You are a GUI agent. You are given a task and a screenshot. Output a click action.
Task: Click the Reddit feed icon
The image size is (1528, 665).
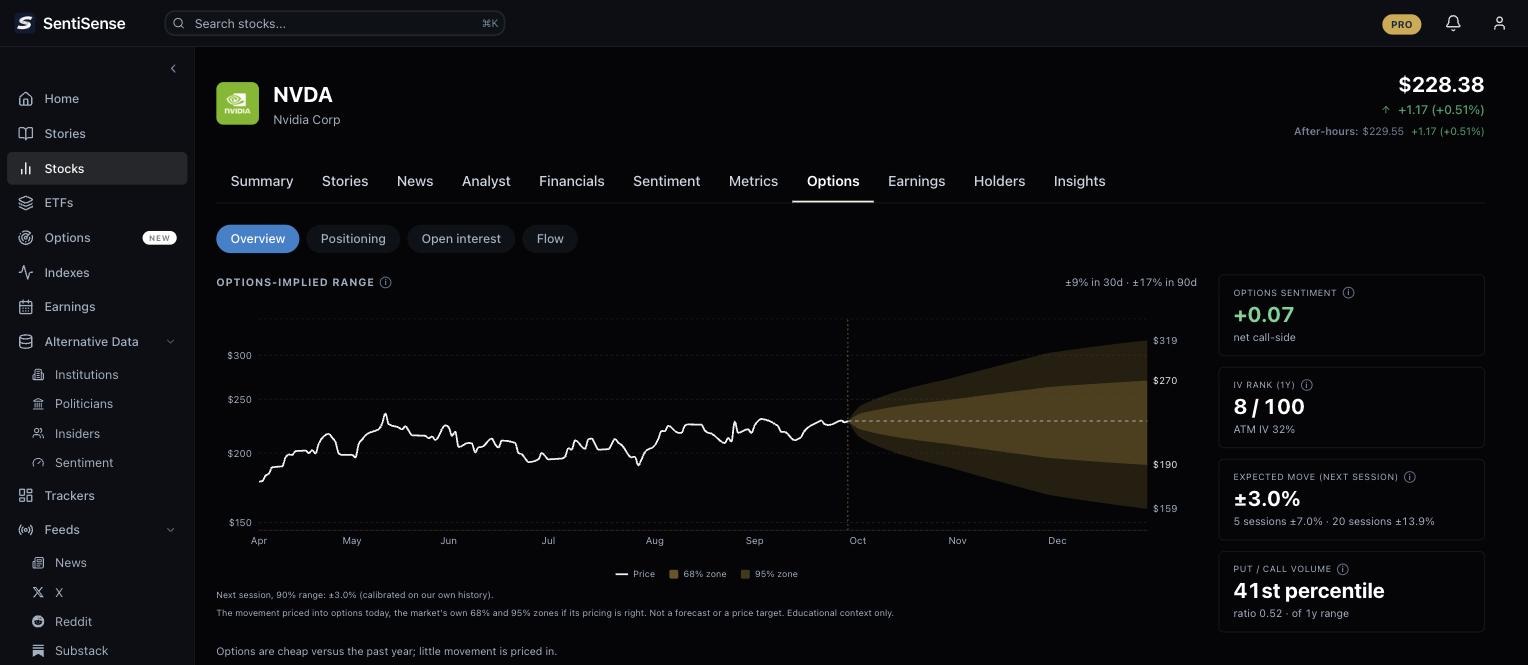38,622
